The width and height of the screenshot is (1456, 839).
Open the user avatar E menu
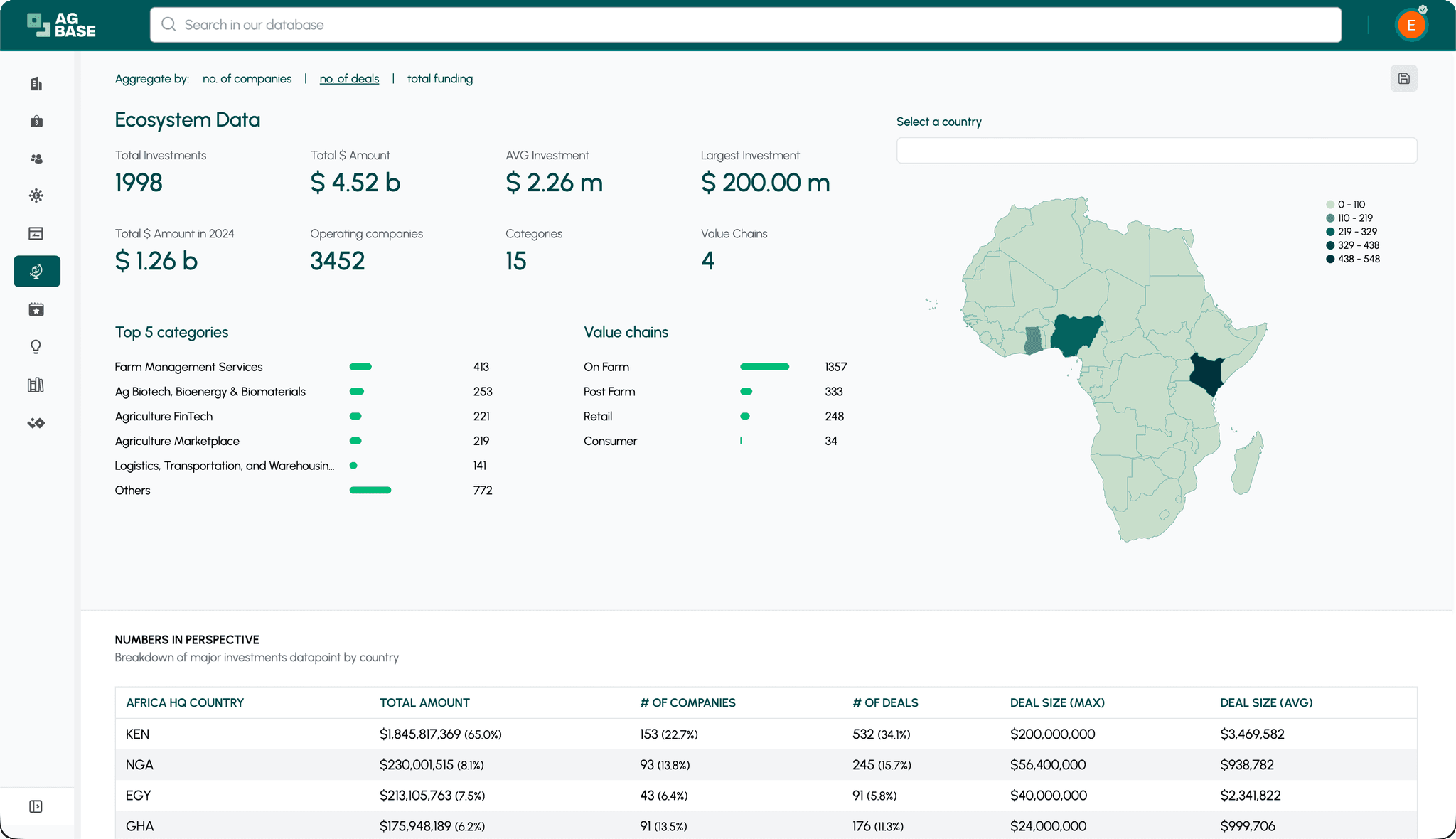1410,26
